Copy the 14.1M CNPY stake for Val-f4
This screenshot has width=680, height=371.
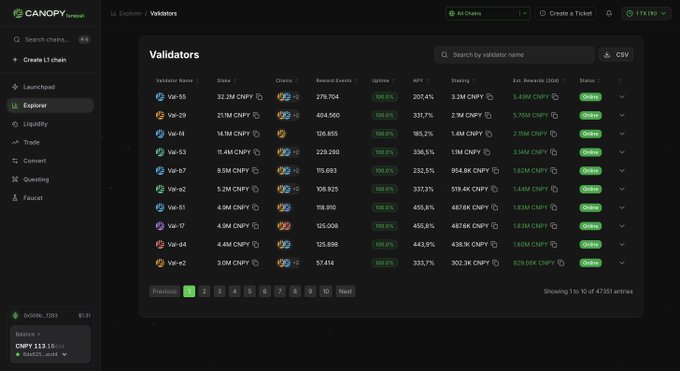coord(256,134)
